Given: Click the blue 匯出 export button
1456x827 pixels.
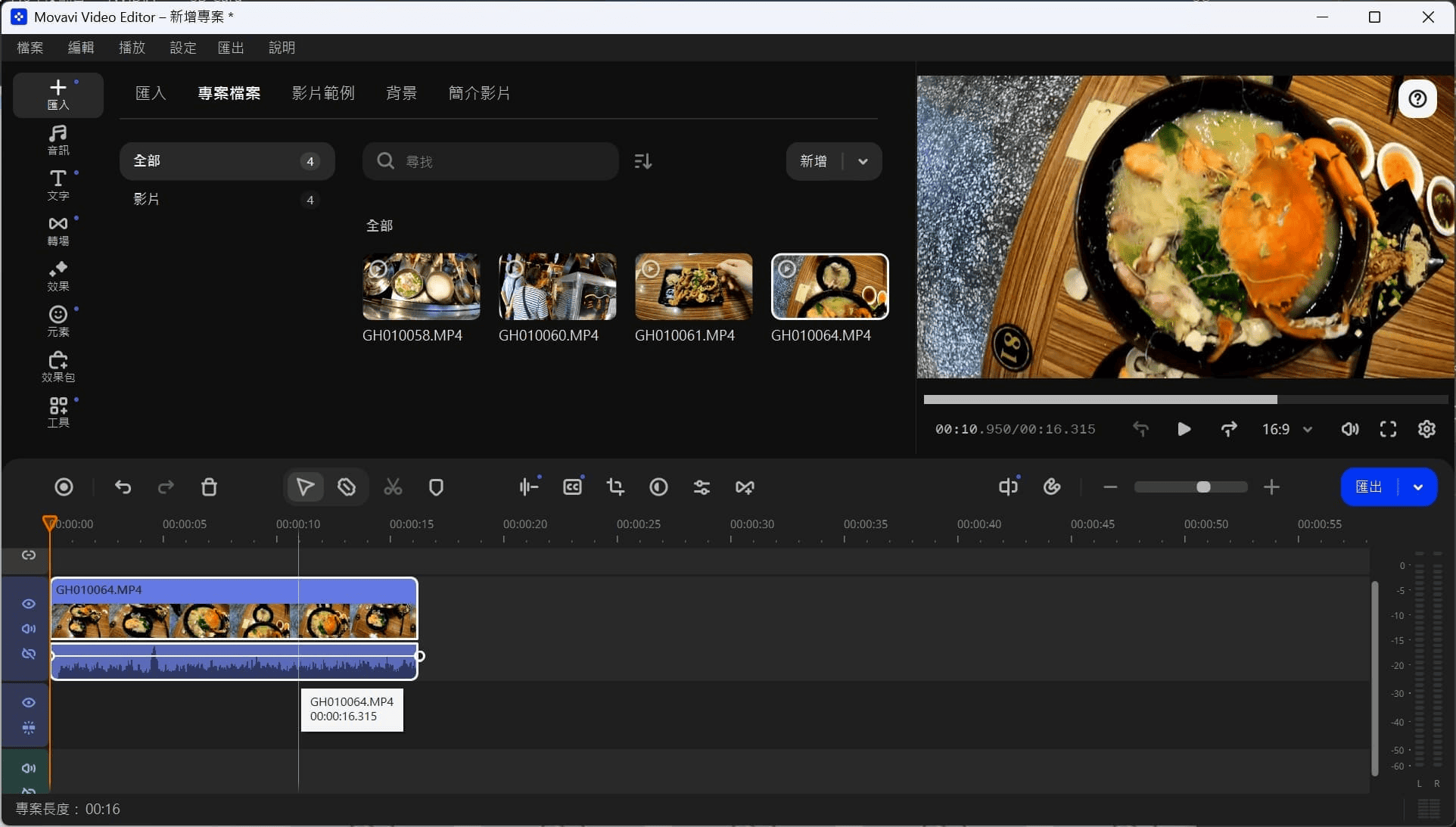Looking at the screenshot, I should coord(1368,487).
